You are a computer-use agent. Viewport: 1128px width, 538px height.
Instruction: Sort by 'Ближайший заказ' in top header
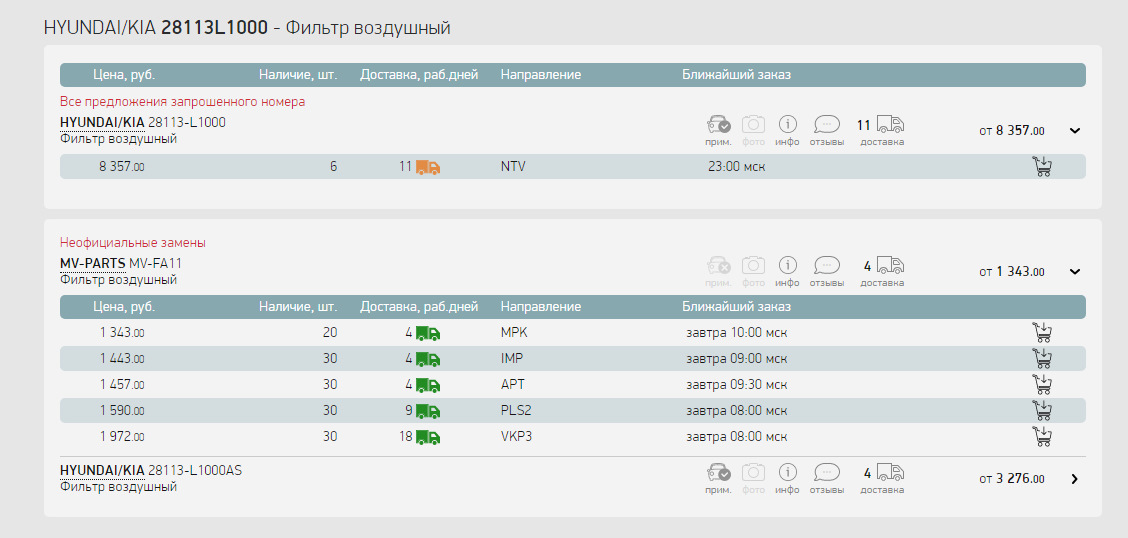tap(737, 75)
